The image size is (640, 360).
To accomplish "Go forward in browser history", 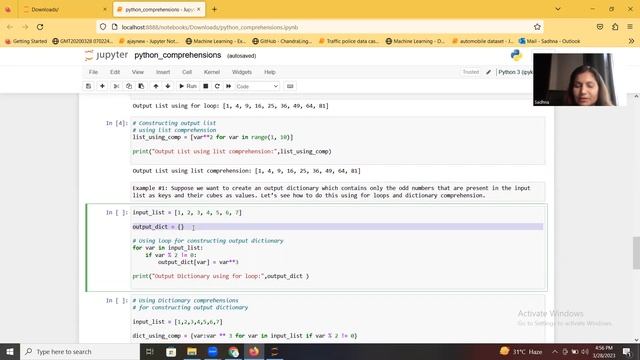I will (25, 27).
